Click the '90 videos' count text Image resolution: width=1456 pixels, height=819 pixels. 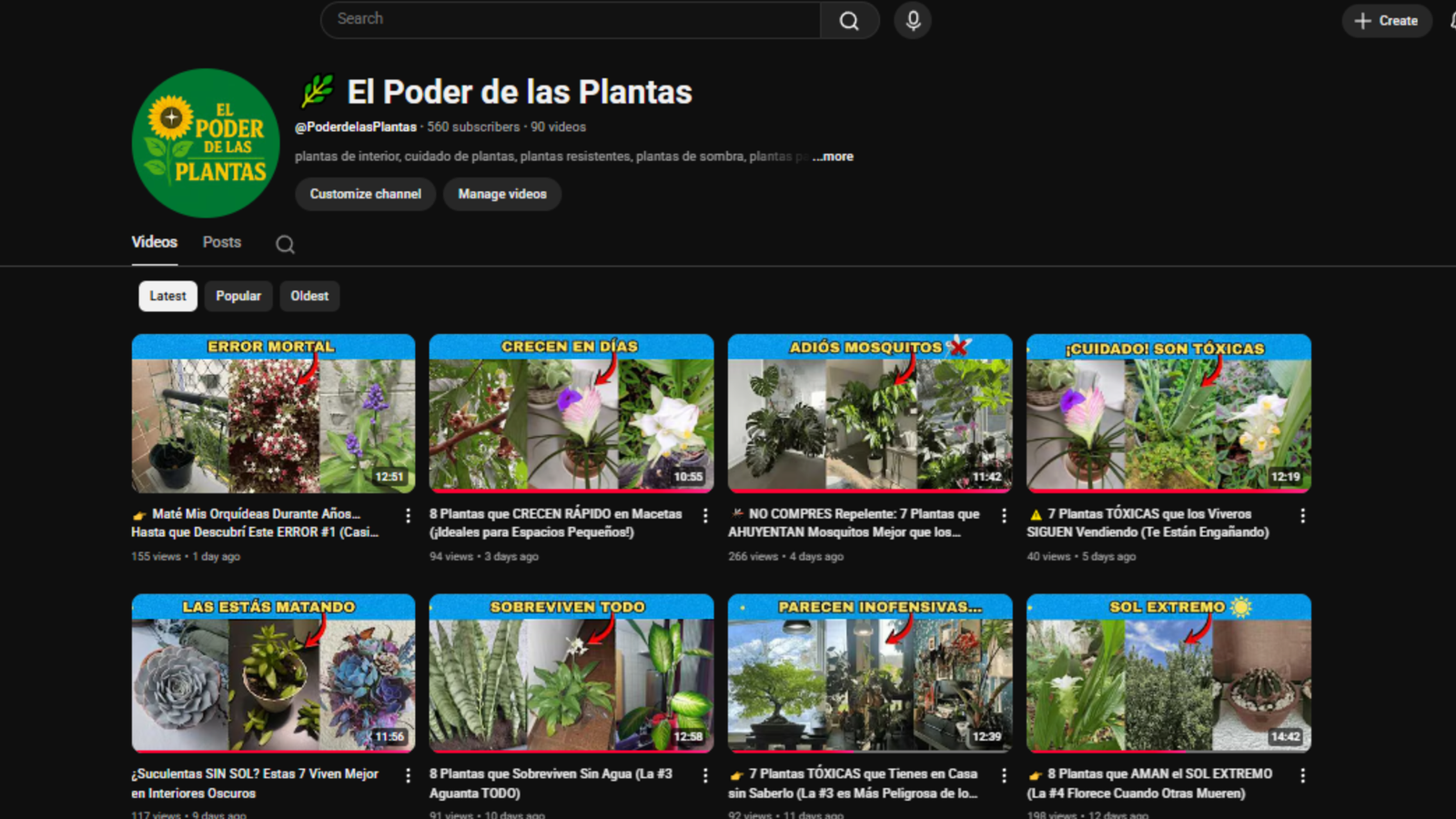coord(558,127)
